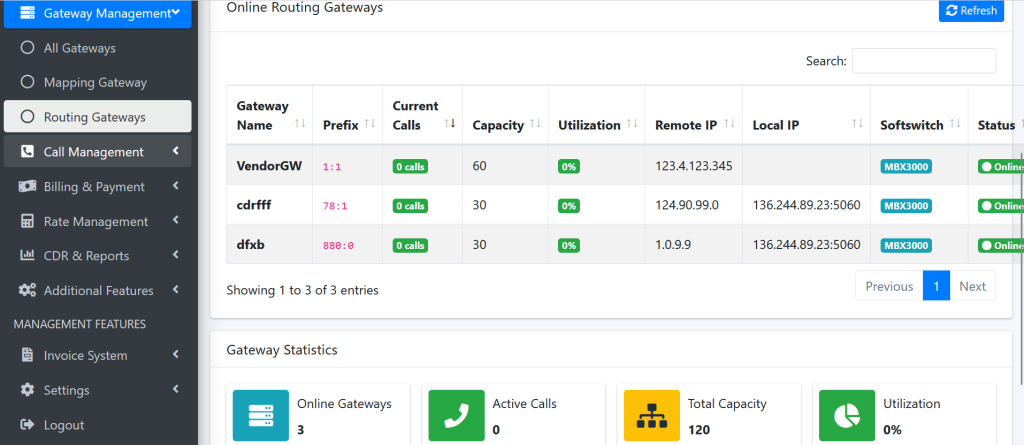Screen dimensions: 1024x445
Task: Click capacity 60 in VendorGW row
Action: [x=480, y=166]
